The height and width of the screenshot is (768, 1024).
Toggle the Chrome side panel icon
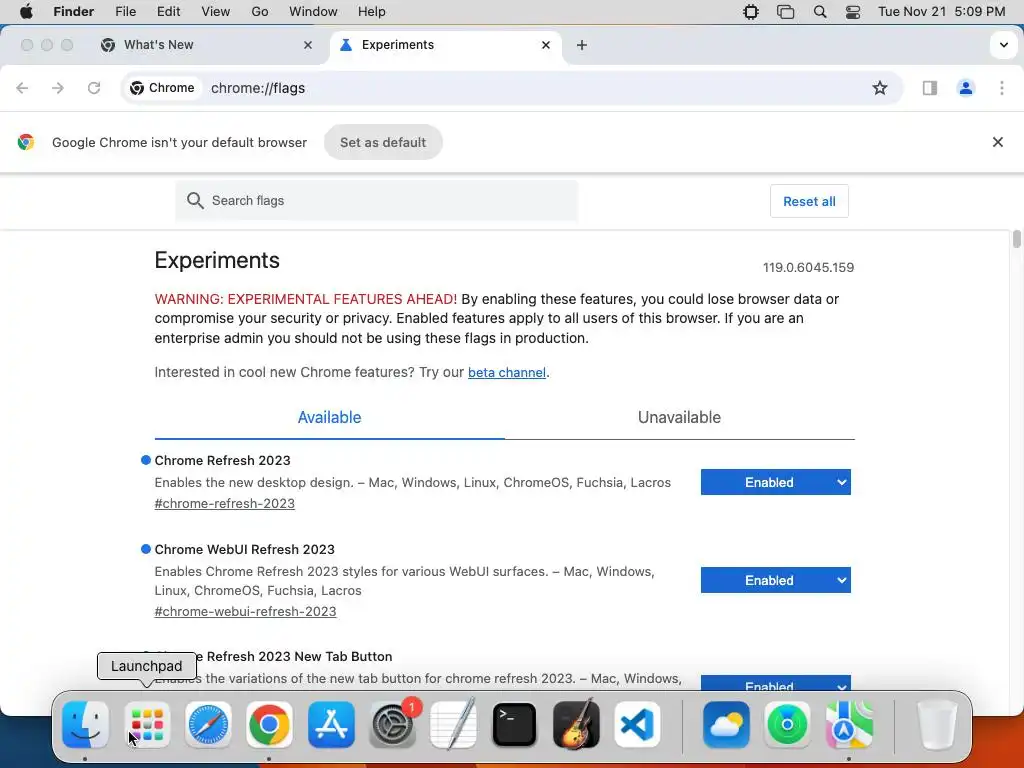click(x=930, y=88)
